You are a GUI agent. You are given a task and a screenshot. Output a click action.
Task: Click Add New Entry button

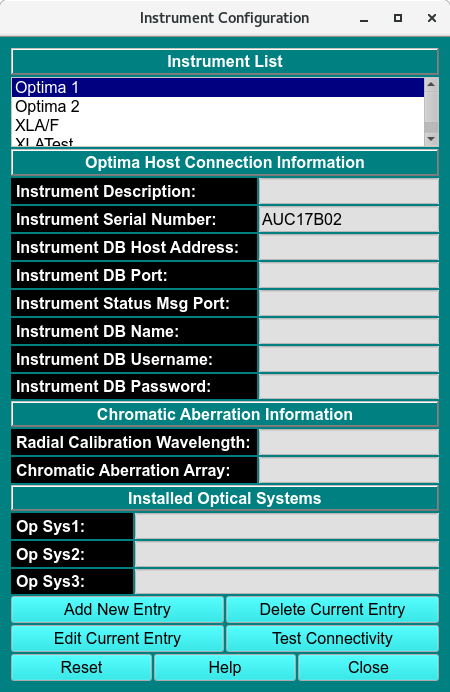[117, 609]
